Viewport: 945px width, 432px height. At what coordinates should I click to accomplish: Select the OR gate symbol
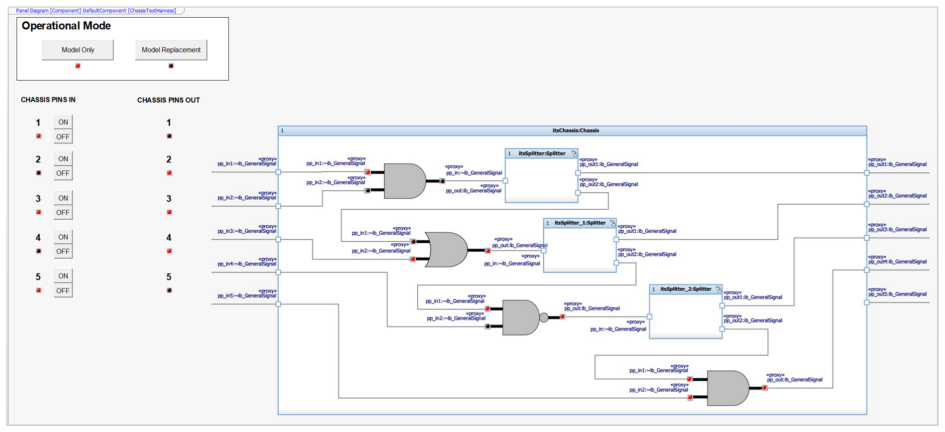pyautogui.click(x=446, y=249)
